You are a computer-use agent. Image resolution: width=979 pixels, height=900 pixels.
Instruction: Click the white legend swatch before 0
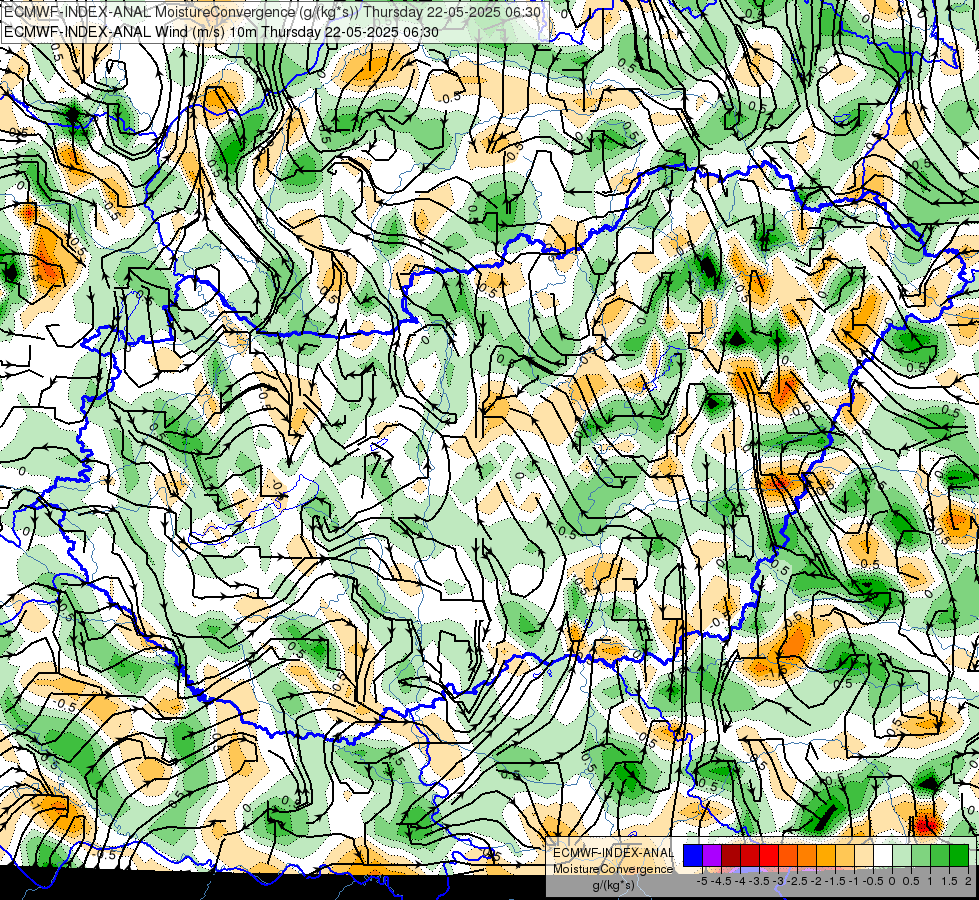coord(883,856)
